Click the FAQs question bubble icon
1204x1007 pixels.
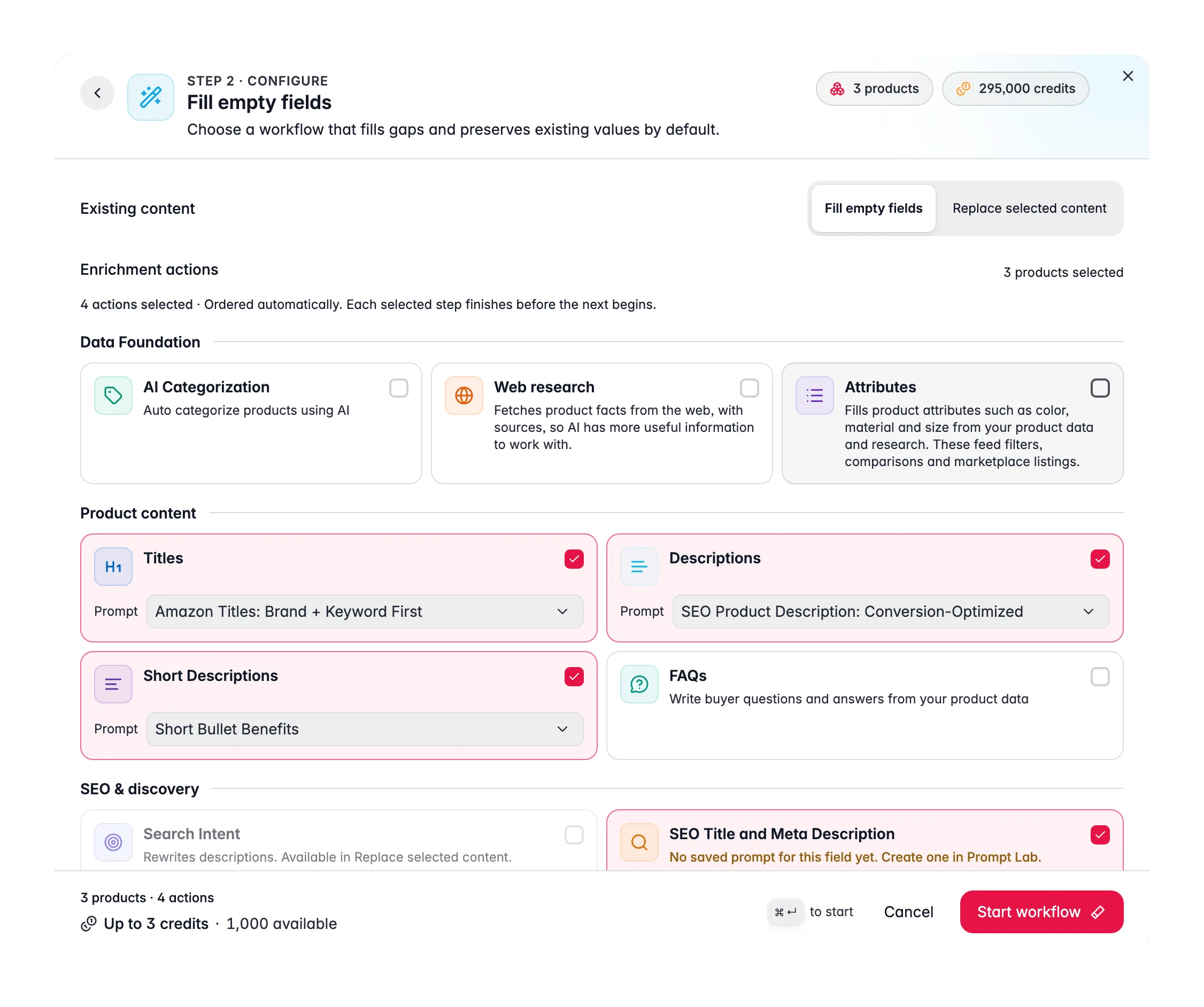(639, 684)
